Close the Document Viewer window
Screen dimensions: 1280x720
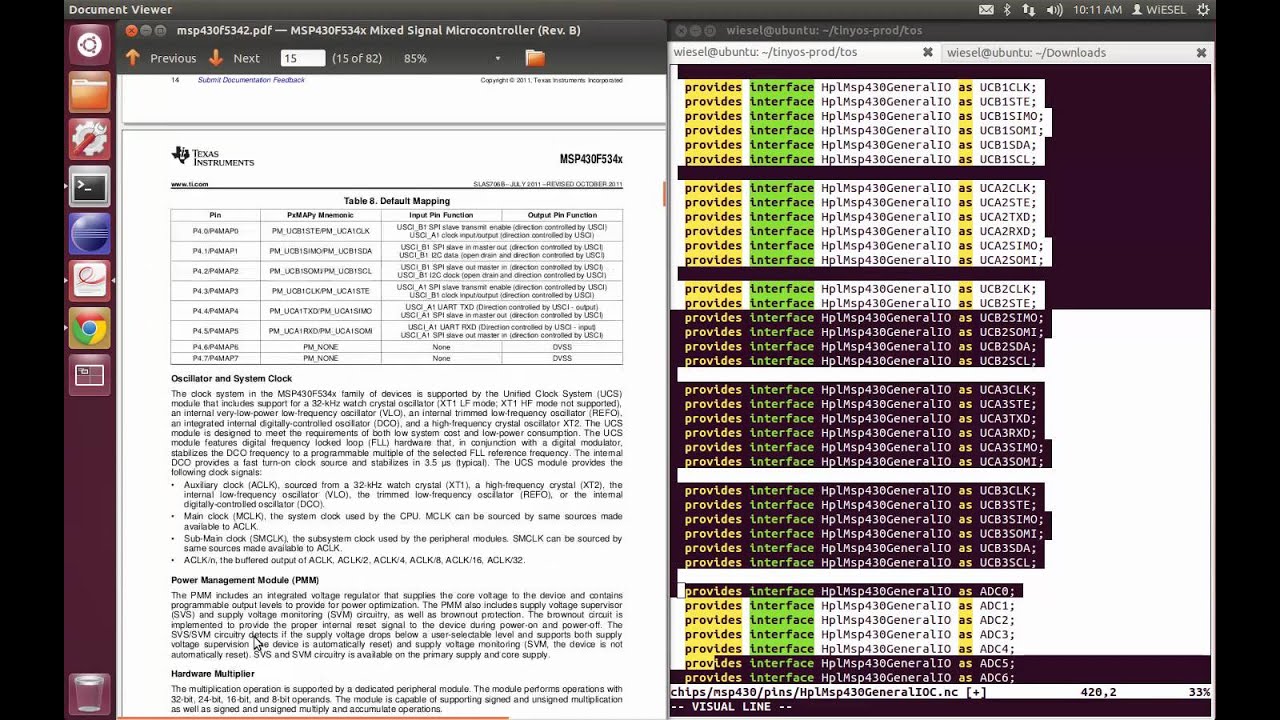tap(132, 31)
